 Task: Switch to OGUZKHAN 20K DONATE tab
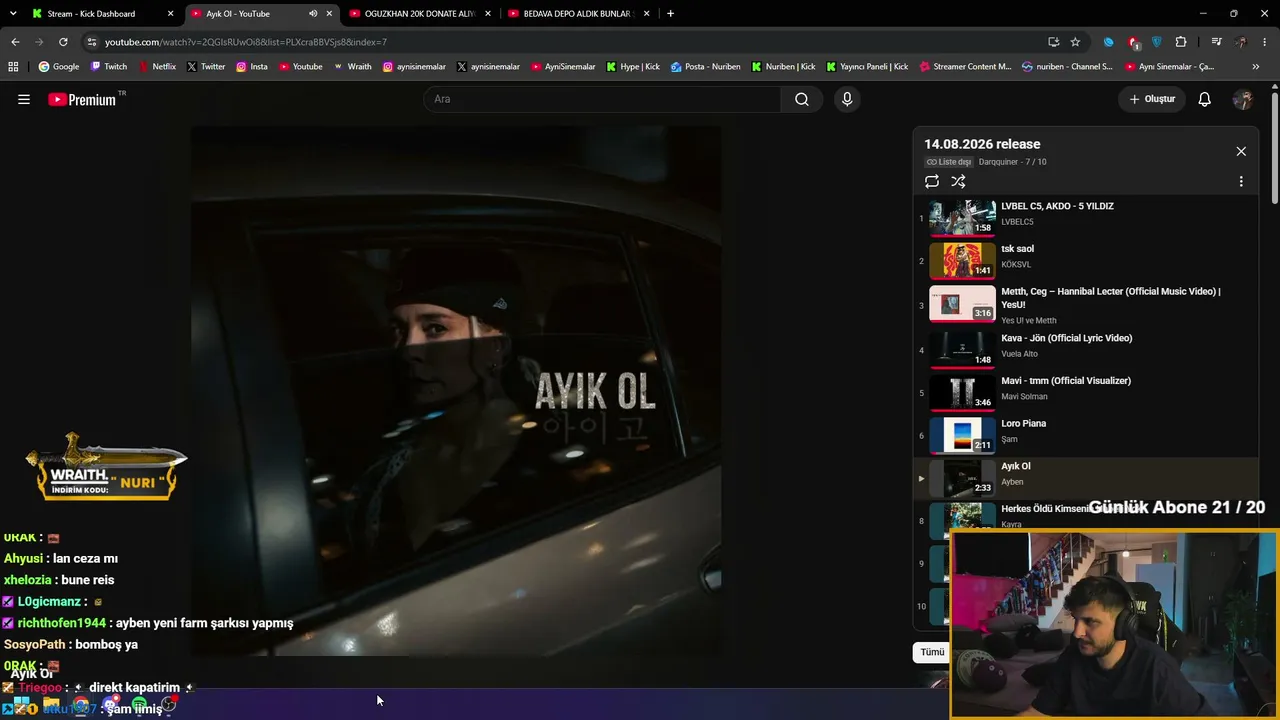click(418, 14)
